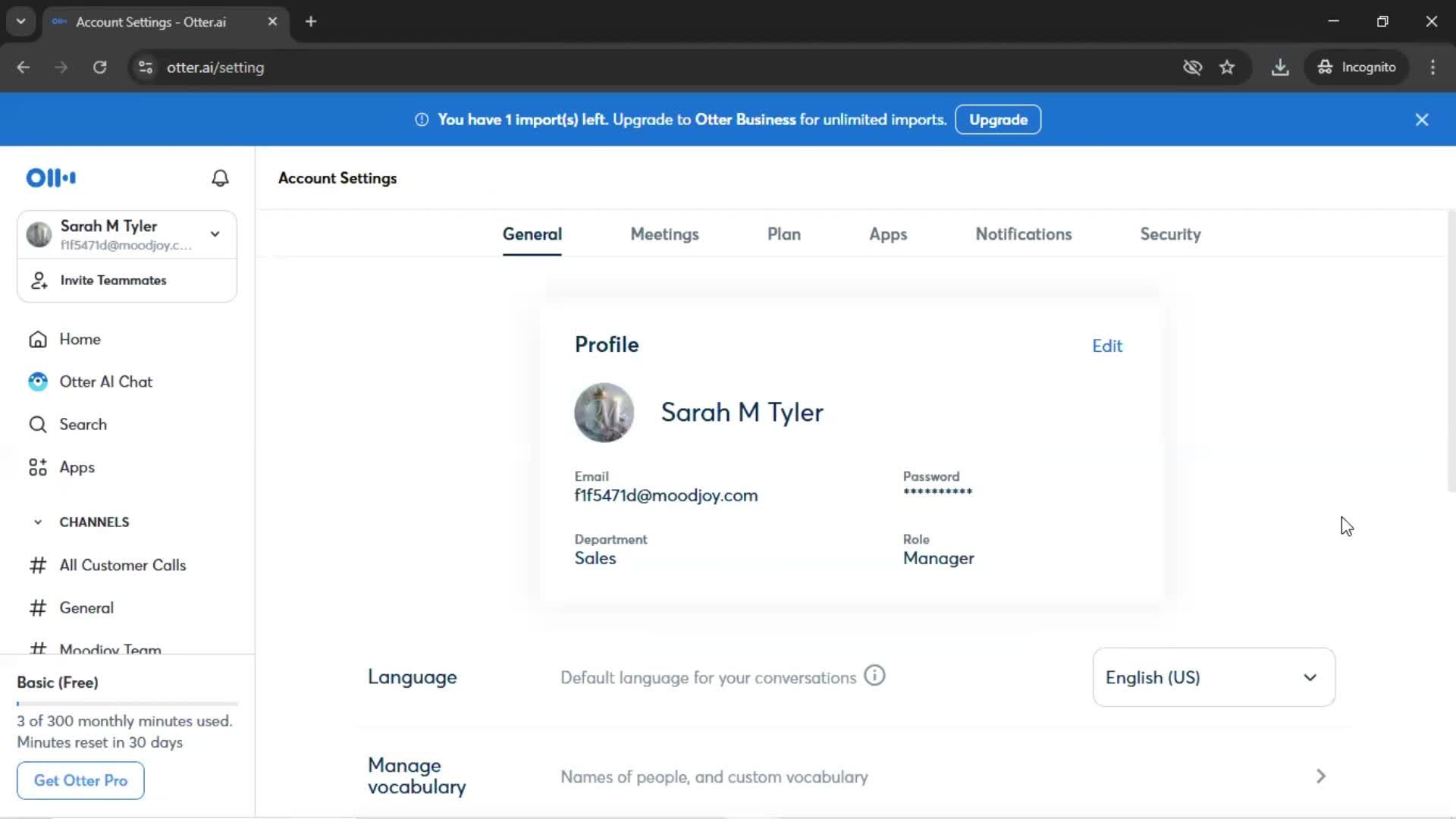The height and width of the screenshot is (819, 1456).
Task: Click Invite Teammates button
Action: (127, 281)
